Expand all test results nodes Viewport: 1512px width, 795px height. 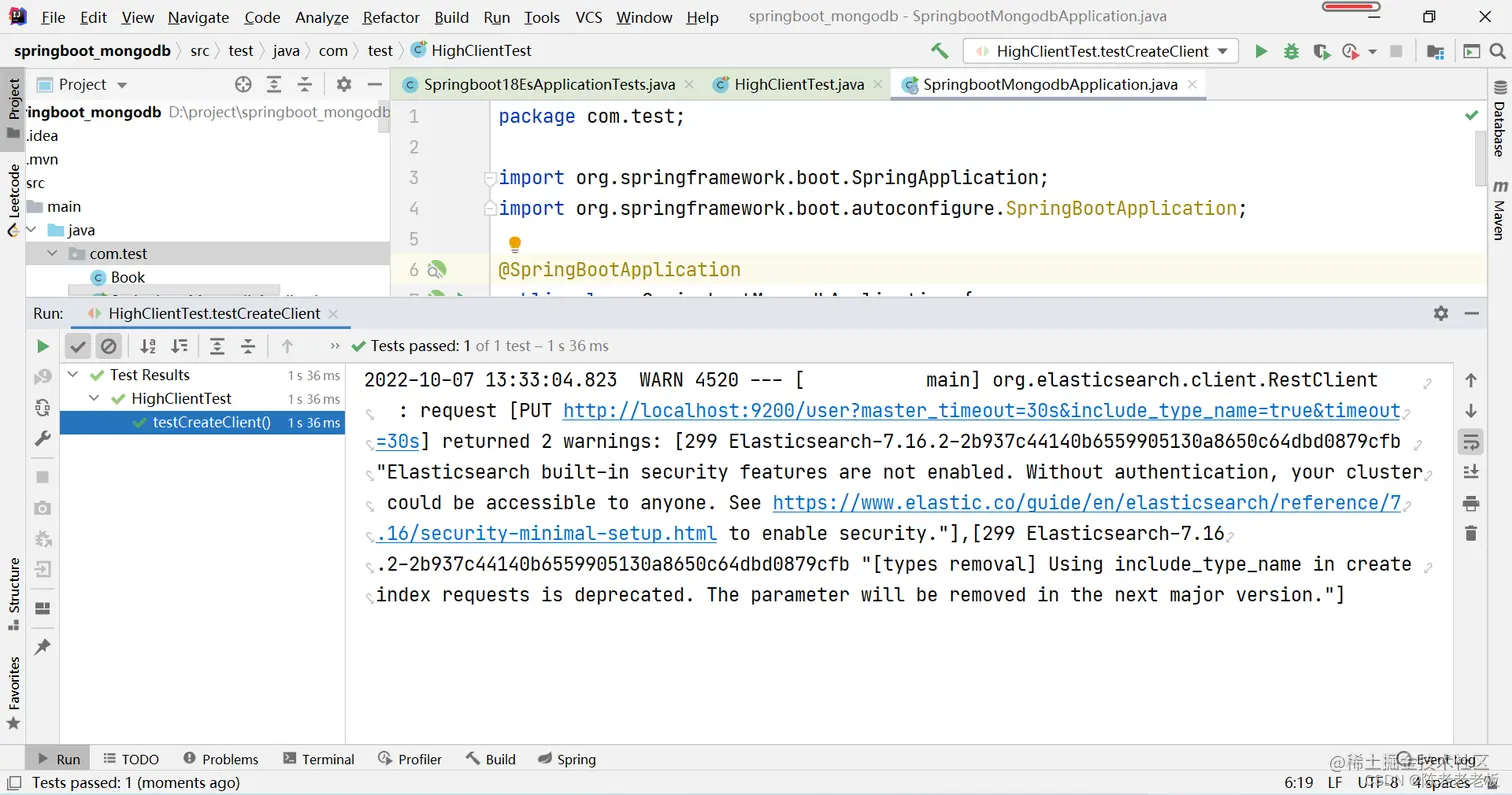[x=217, y=346]
